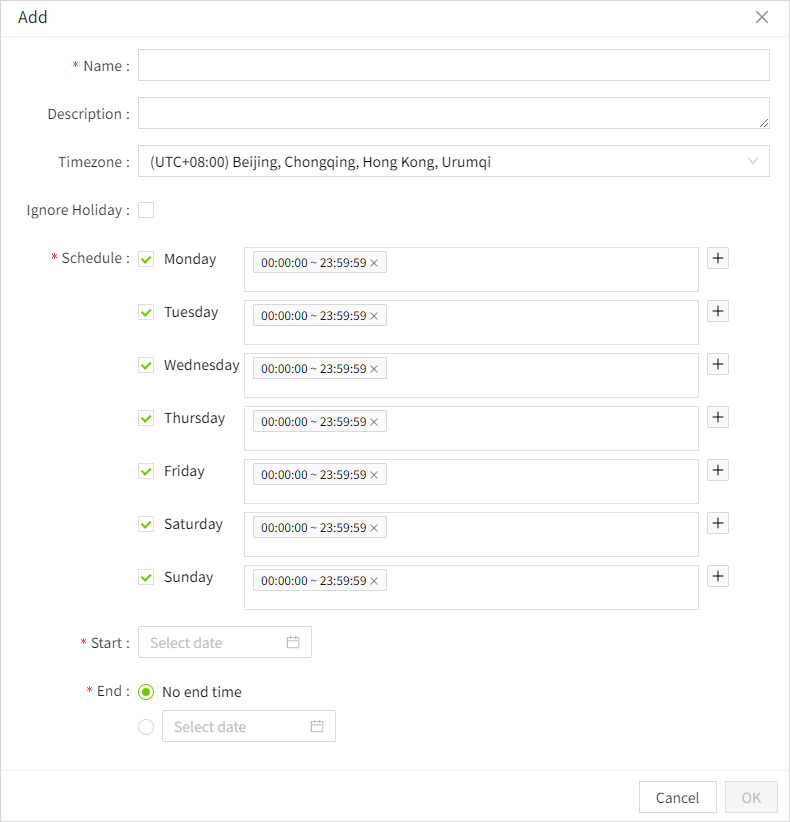The width and height of the screenshot is (790, 822).
Task: Focus the Name input field
Action: point(453,65)
